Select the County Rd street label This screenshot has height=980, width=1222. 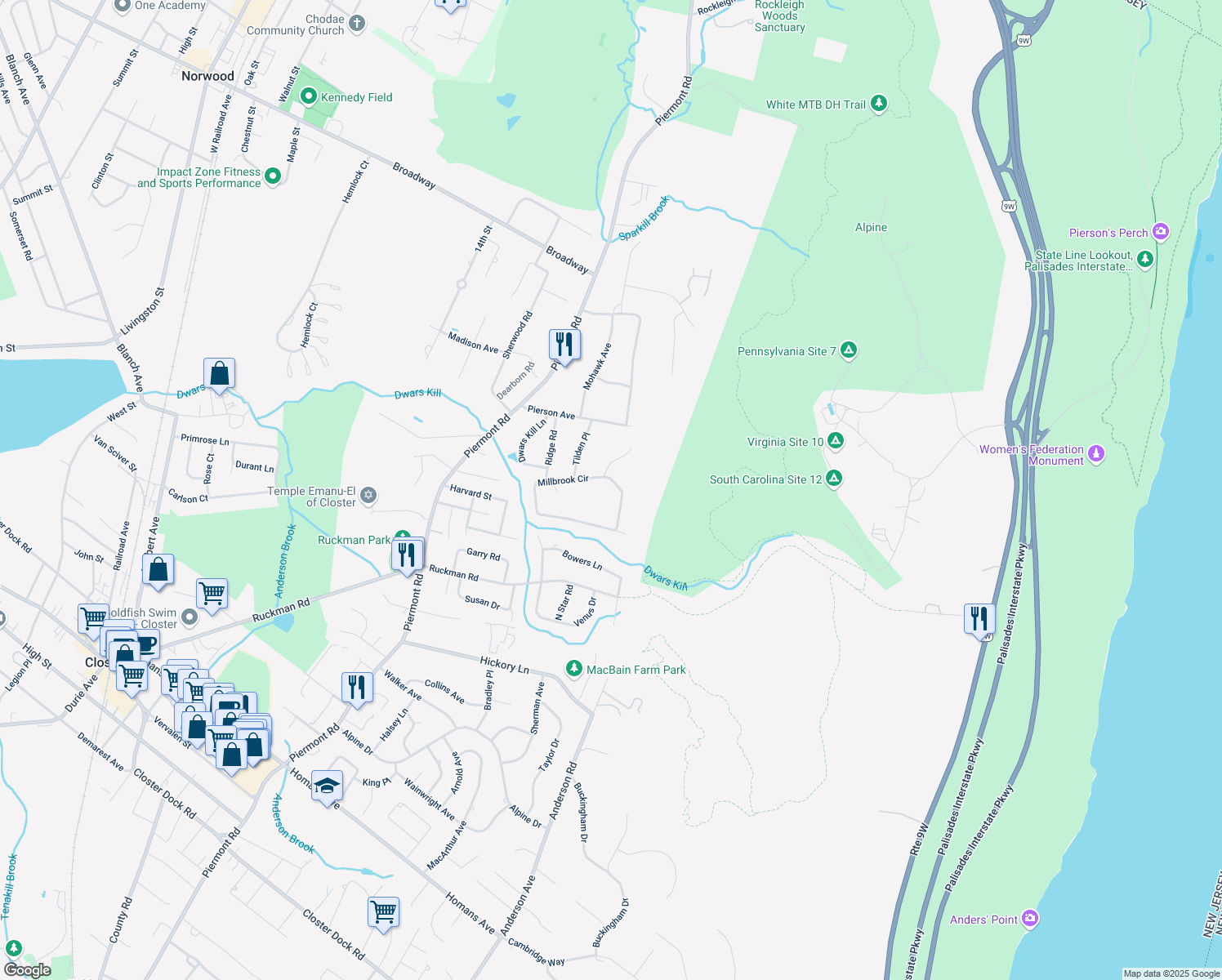point(121,920)
